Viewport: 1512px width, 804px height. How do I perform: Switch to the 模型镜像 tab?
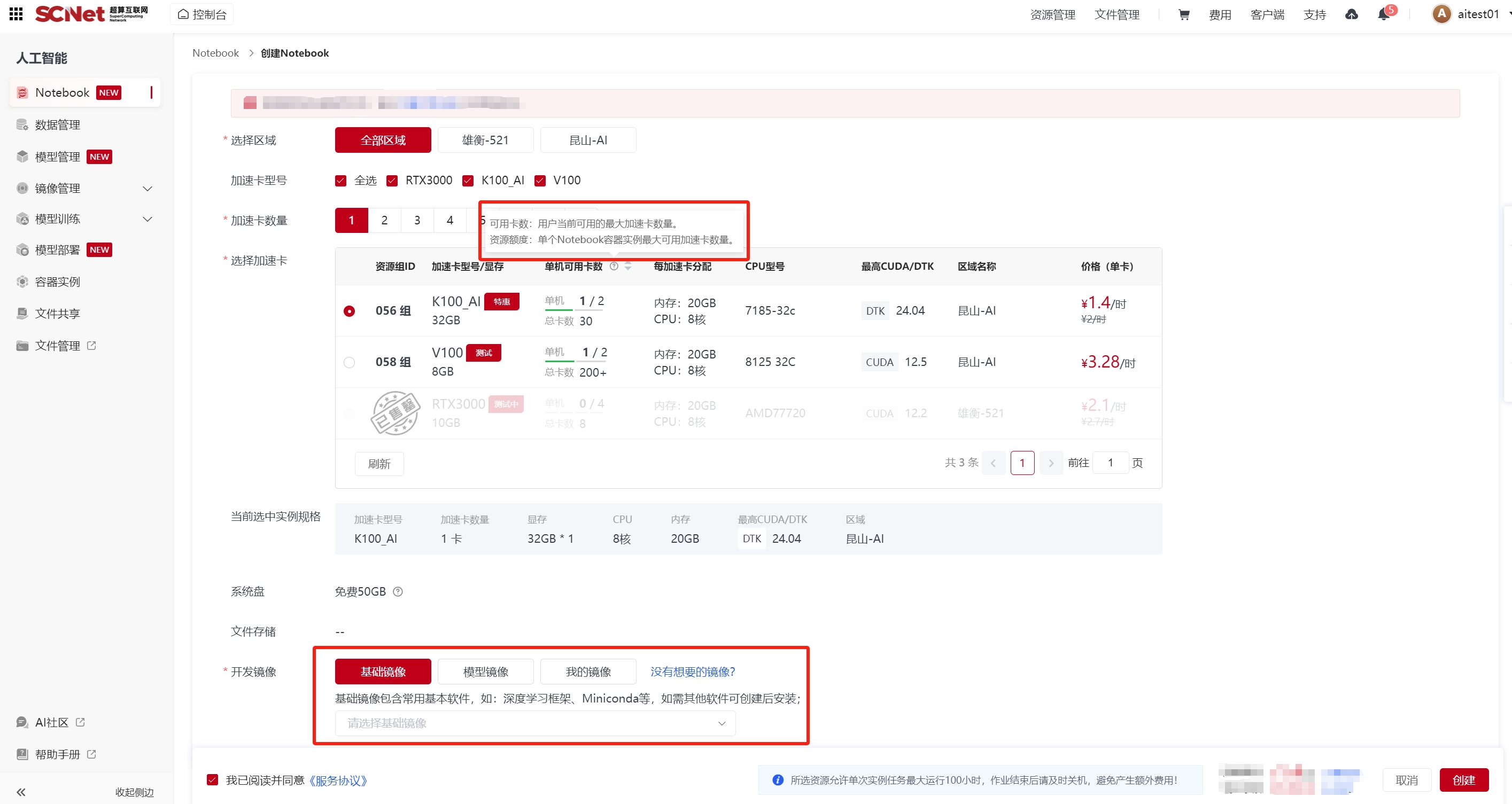coord(485,672)
